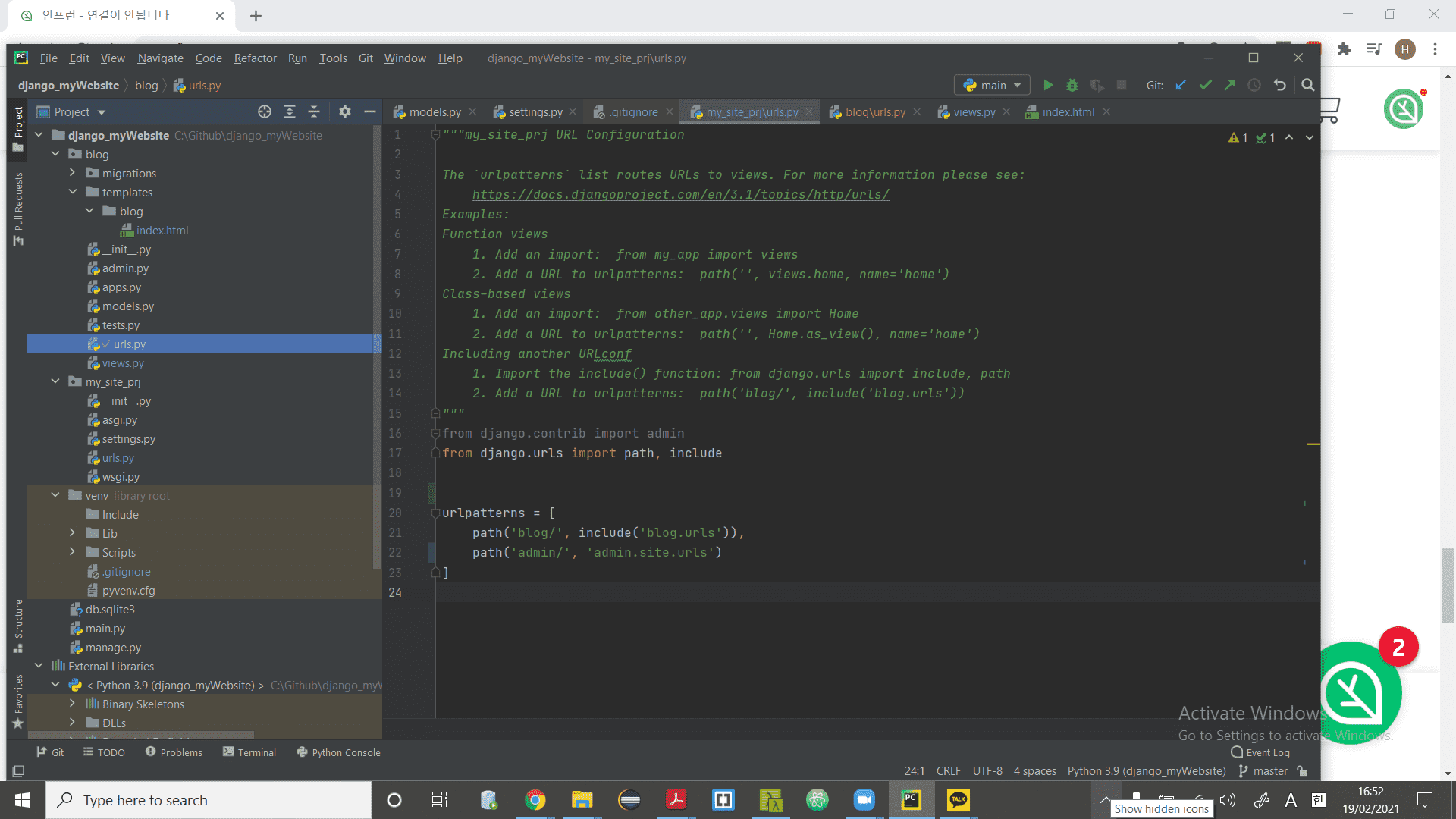Open the TODO tool window

coord(104,752)
